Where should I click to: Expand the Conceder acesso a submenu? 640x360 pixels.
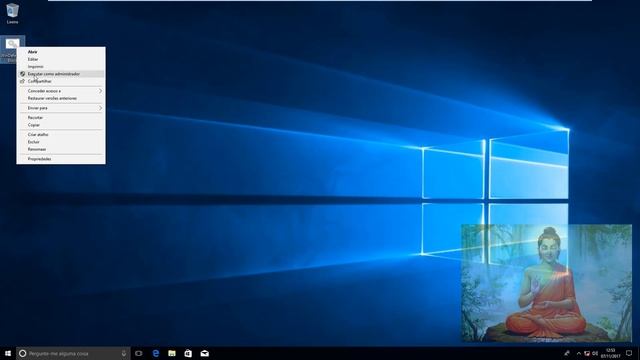click(x=60, y=91)
